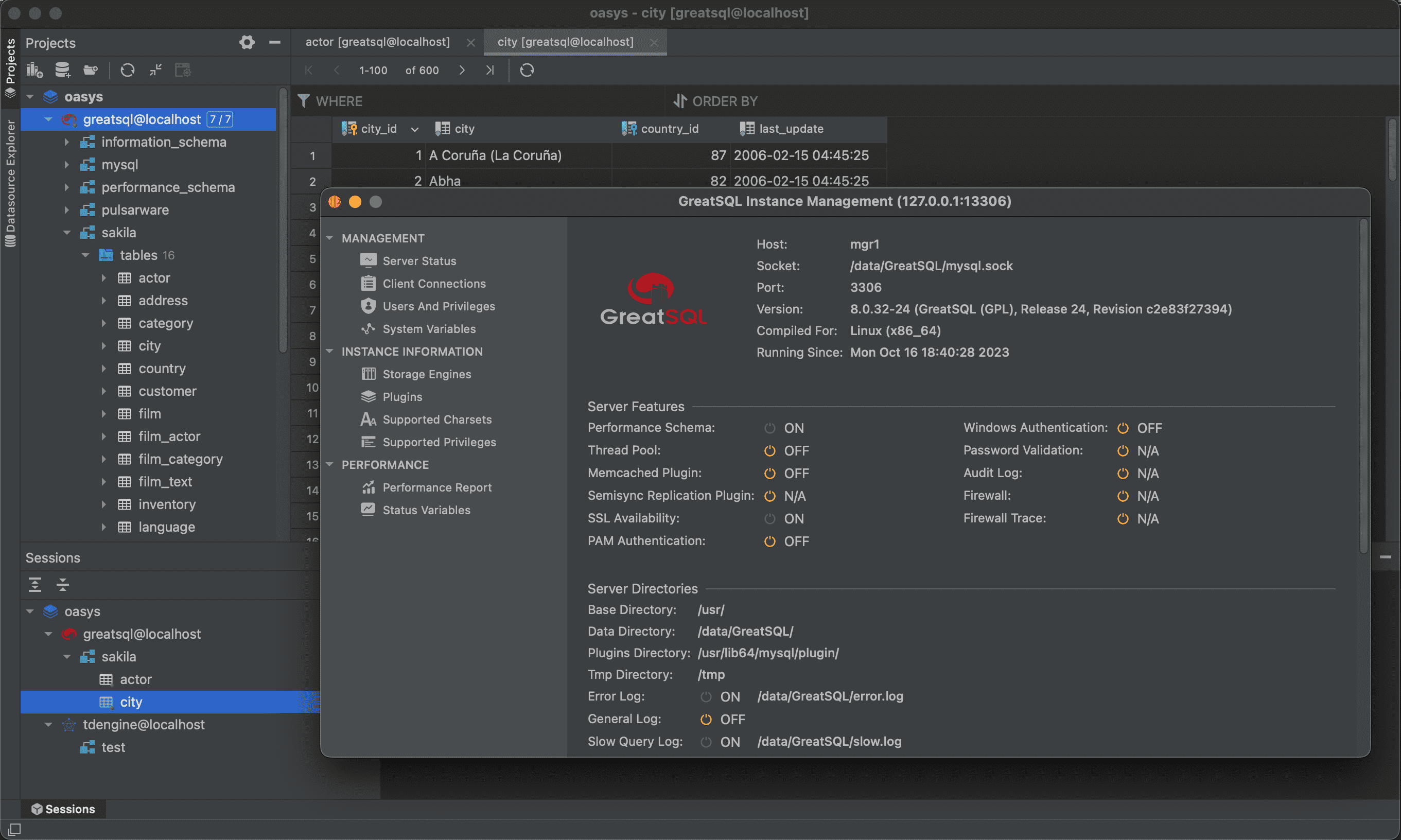Refresh the Projects tree
Image resolution: width=1401 pixels, height=840 pixels.
(127, 70)
